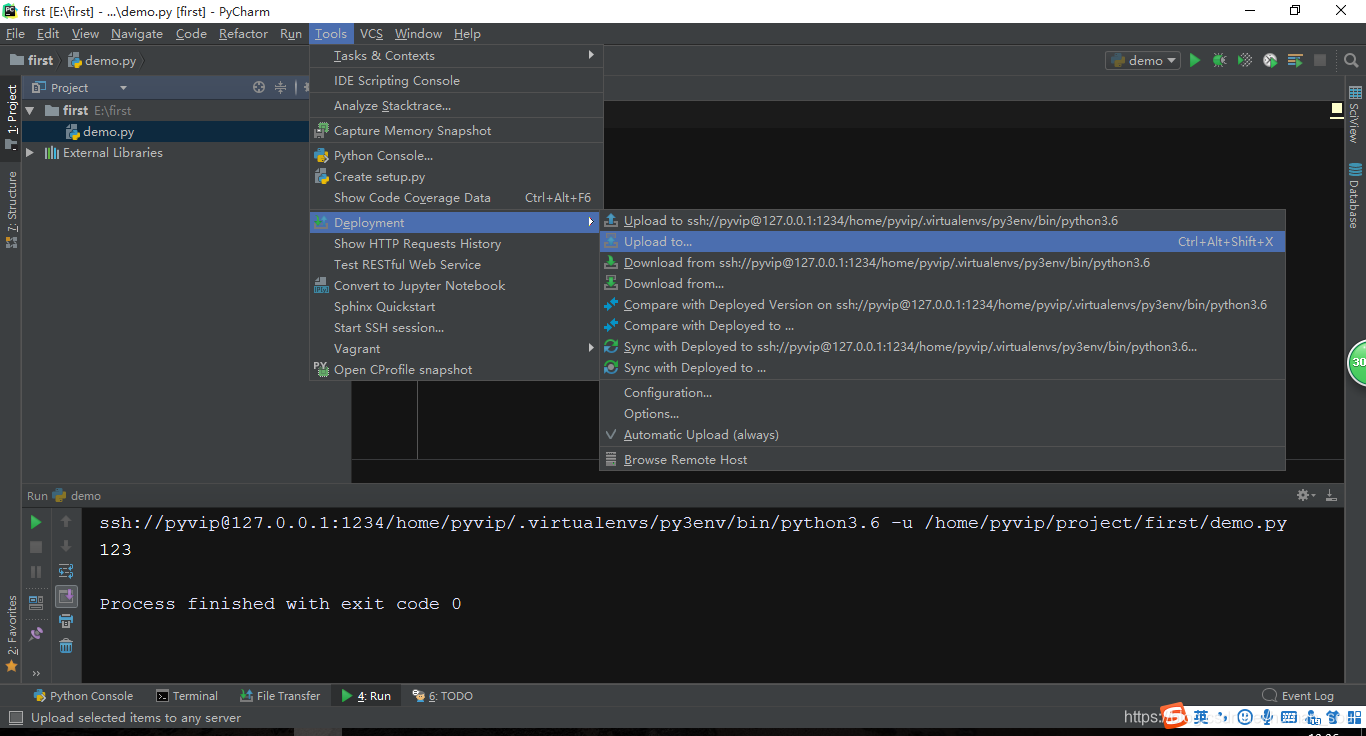
Task: Open the Code menu
Action: [191, 34]
